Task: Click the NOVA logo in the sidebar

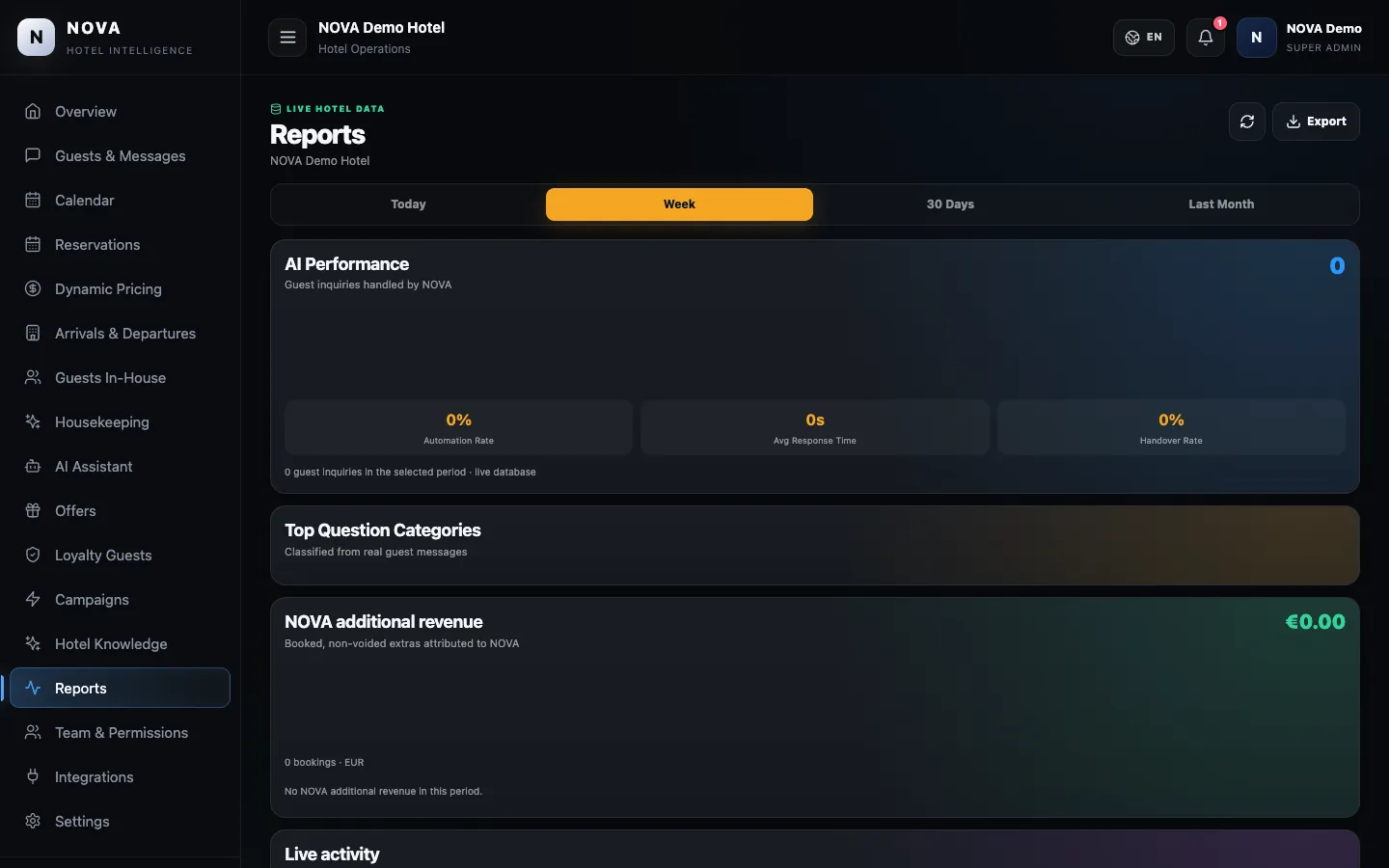Action: [37, 38]
